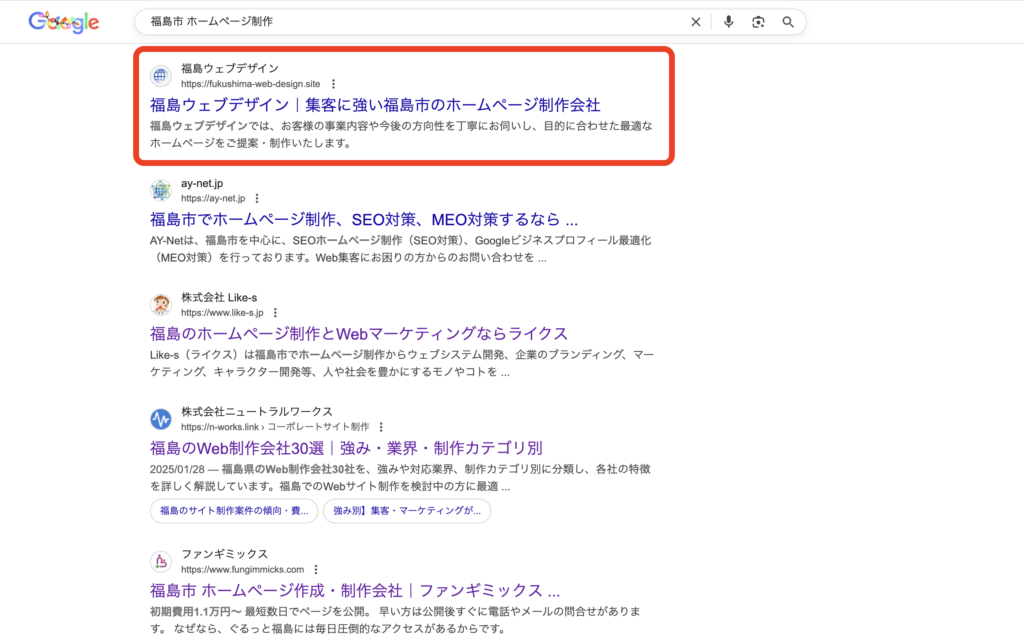Click the ay-net.jp site favicon
The image size is (1024, 641).
point(161,190)
